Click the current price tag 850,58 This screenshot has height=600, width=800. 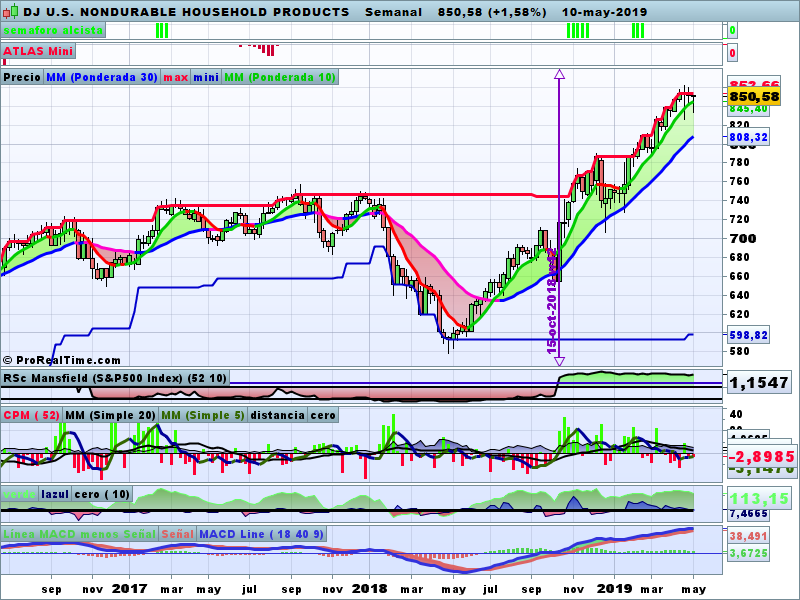(x=754, y=97)
